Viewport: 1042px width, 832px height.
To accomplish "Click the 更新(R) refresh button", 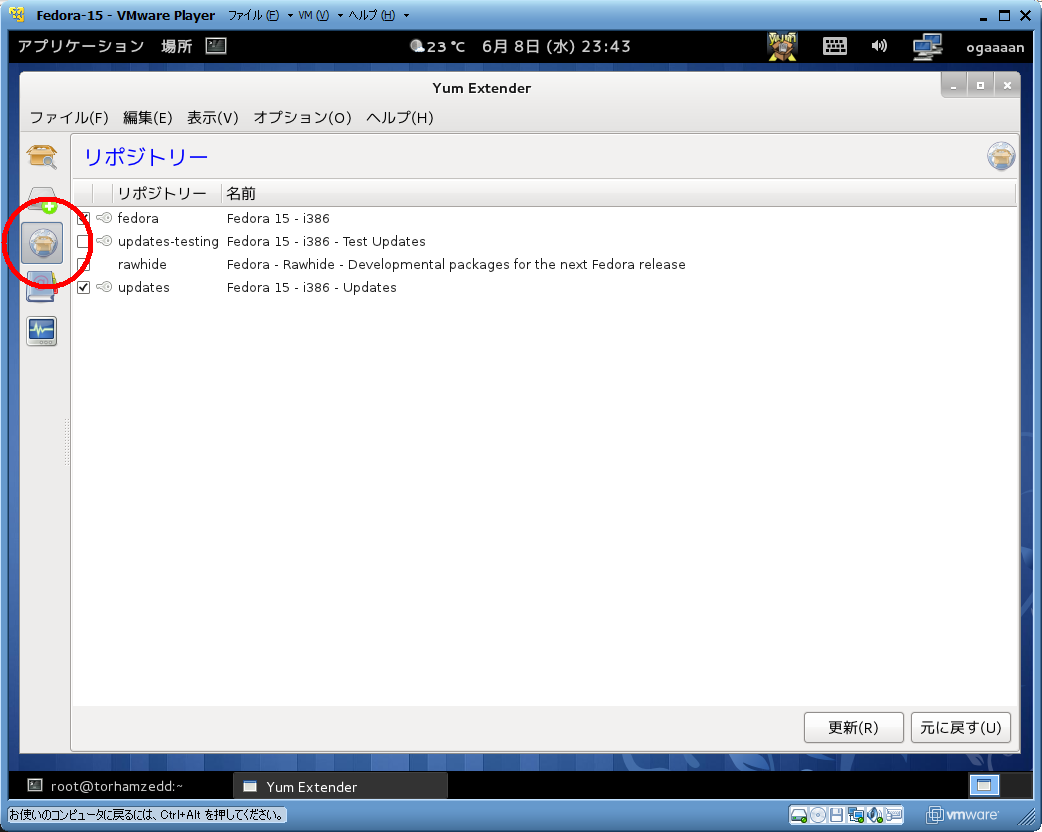I will pos(853,727).
